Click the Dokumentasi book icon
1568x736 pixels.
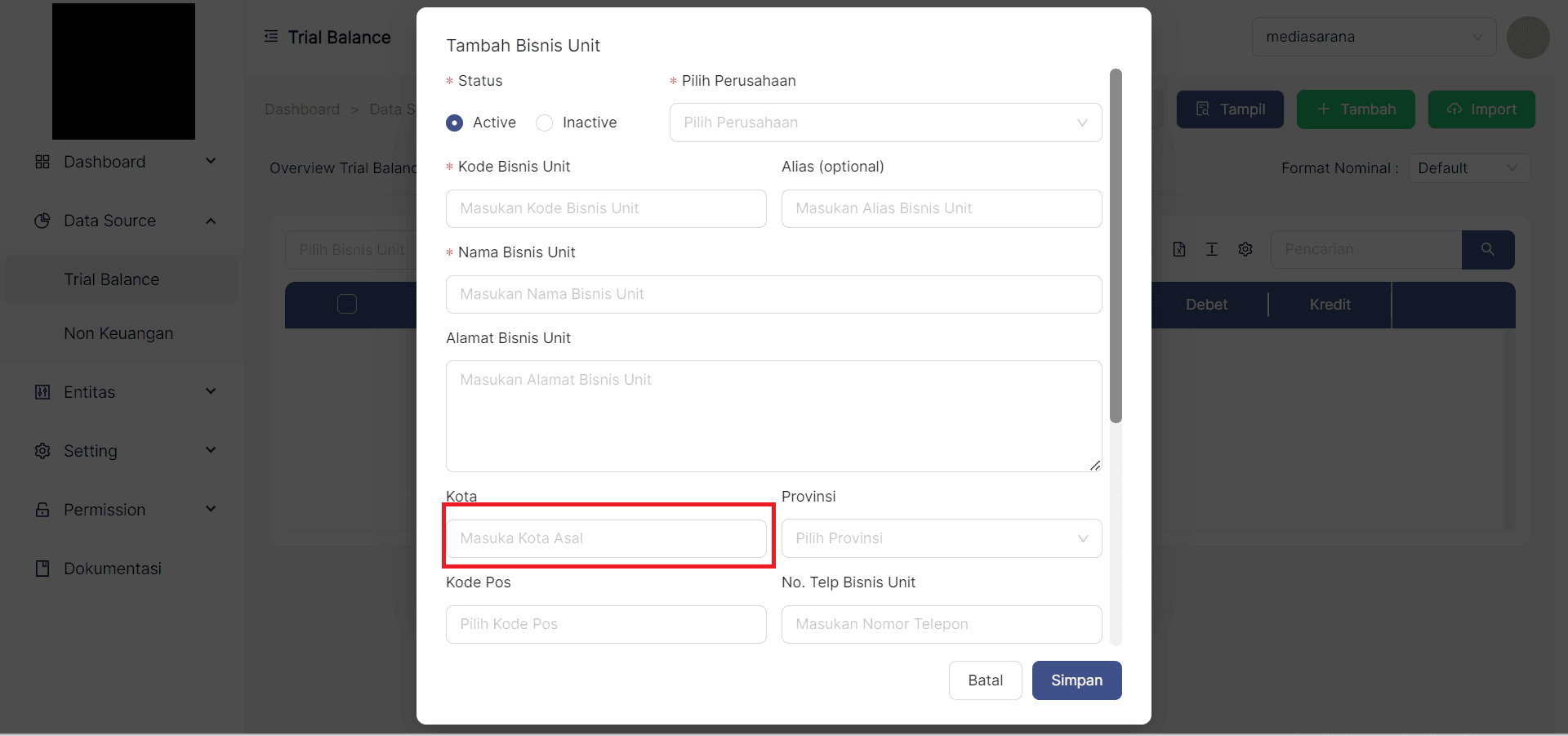(x=42, y=569)
